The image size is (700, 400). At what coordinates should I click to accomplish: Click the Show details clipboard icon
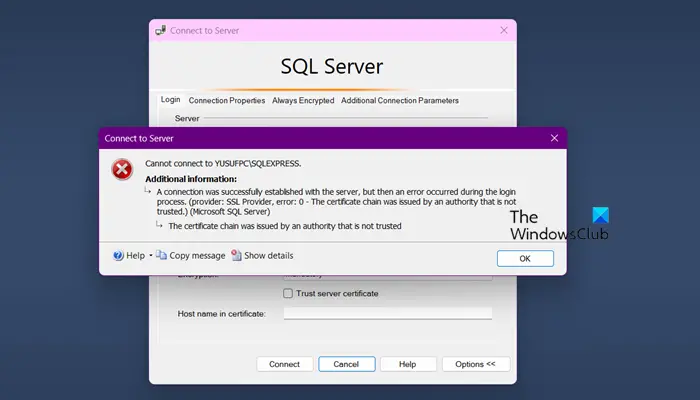(236, 255)
